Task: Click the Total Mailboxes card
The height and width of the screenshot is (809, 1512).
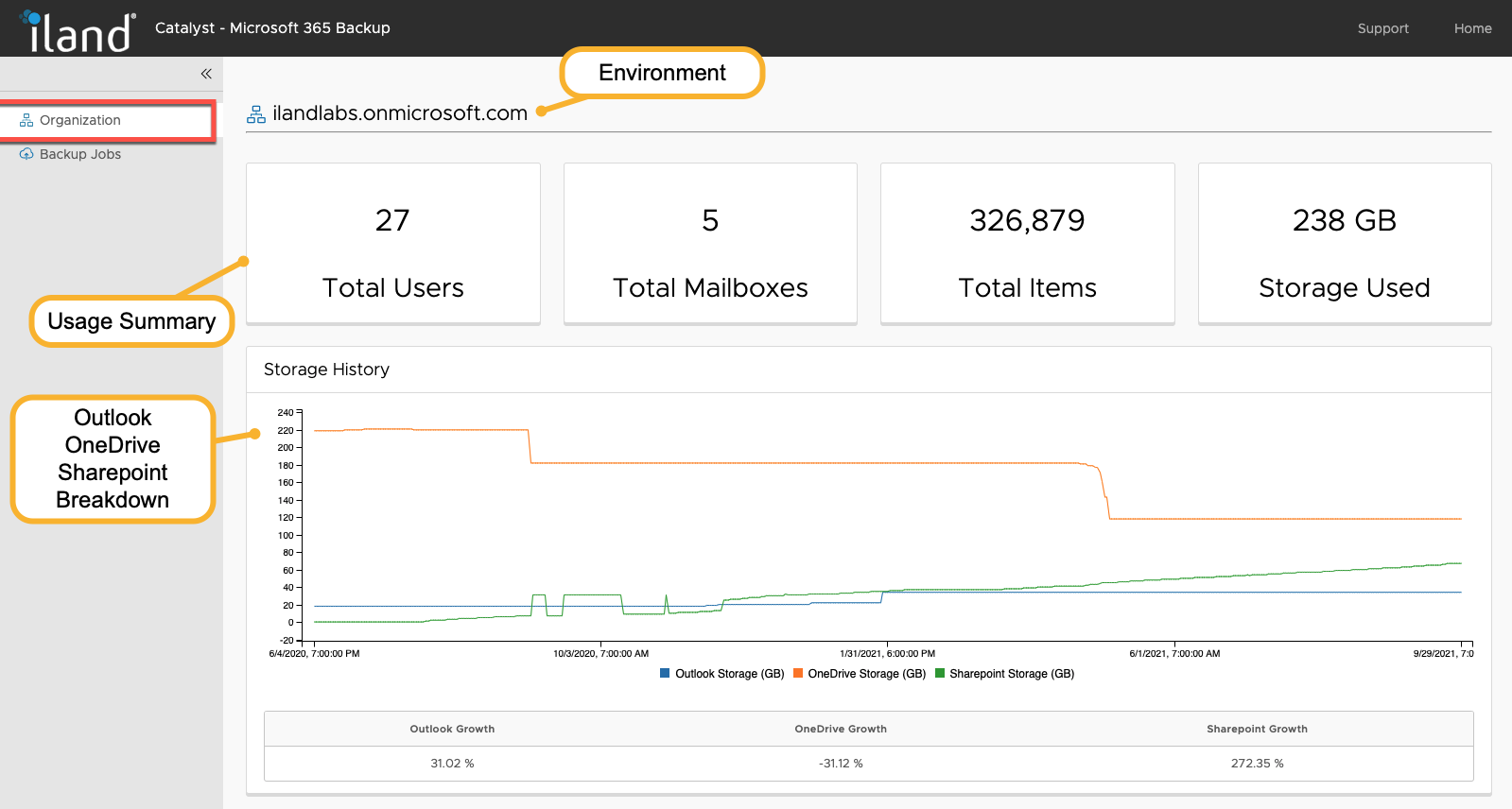Action: tap(710, 244)
